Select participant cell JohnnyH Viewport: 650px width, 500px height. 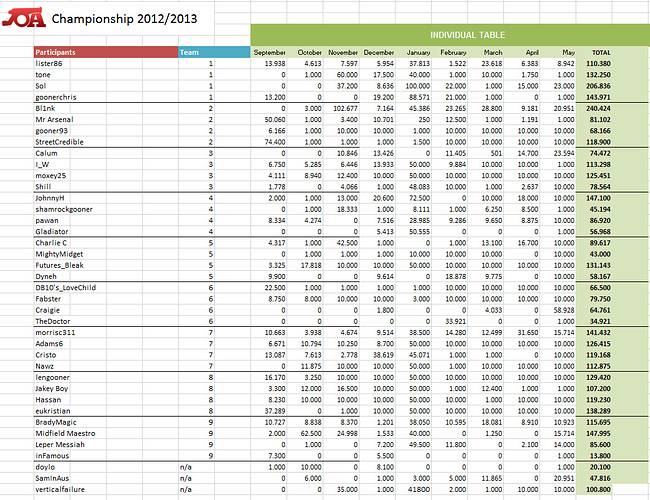point(50,198)
